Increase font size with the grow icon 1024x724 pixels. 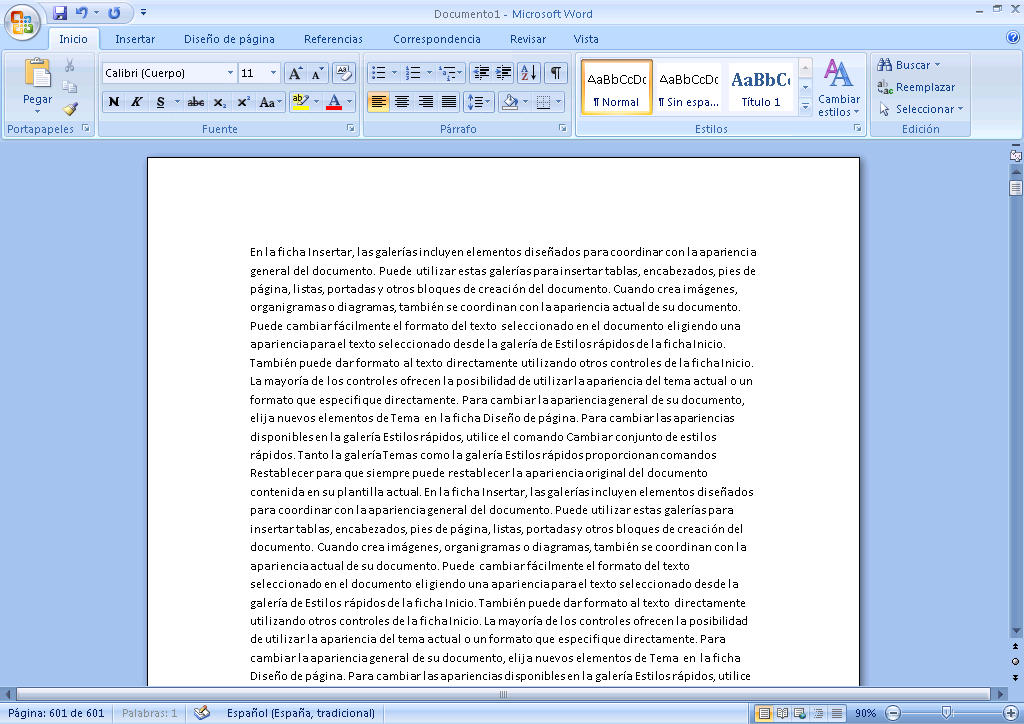(295, 73)
